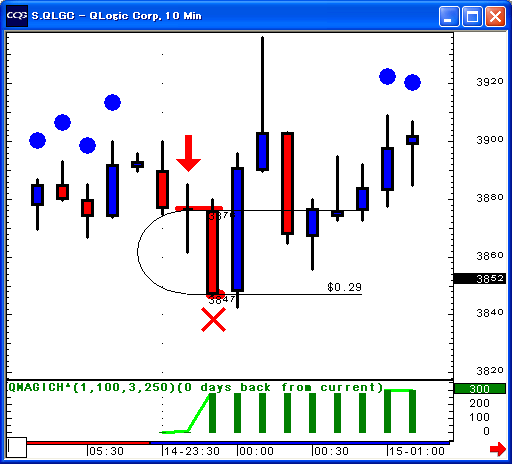The image size is (512, 464).
Task: Maximize the QLogic Corp chart window
Action: click(x=472, y=16)
